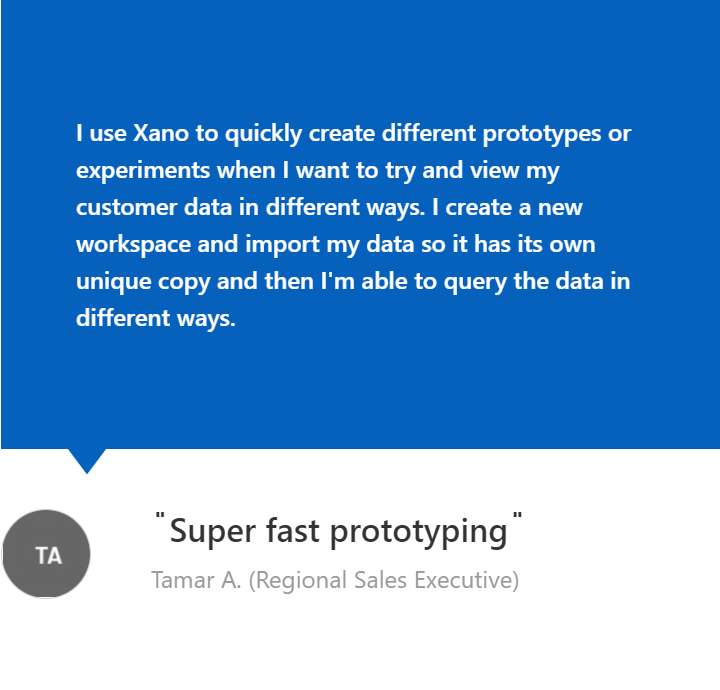Viewport: 720px width, 690px height.
Task: Click the opening quotation mark before "Super"
Action: (x=160, y=518)
